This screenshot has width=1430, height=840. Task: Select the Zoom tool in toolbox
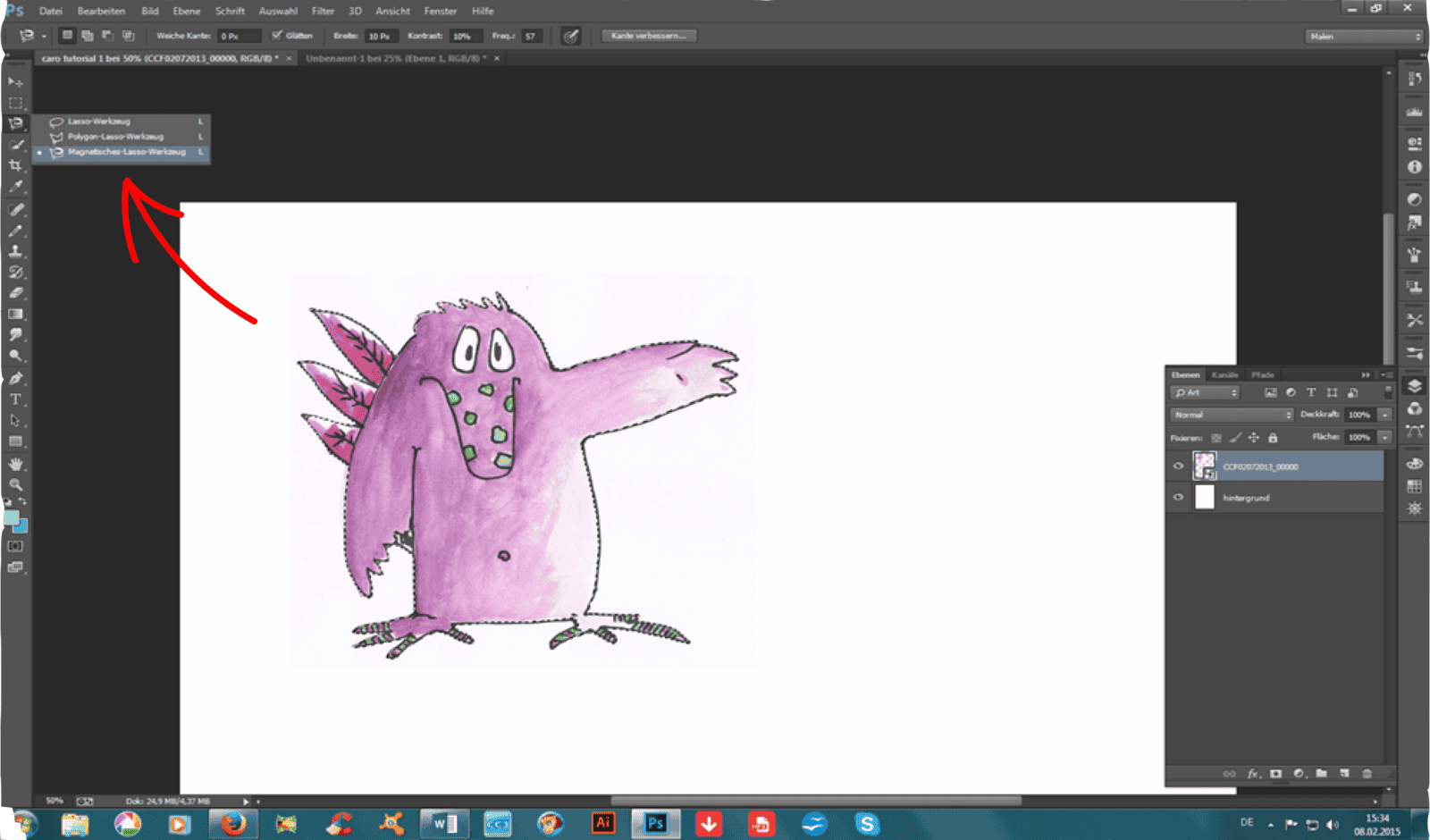(15, 484)
